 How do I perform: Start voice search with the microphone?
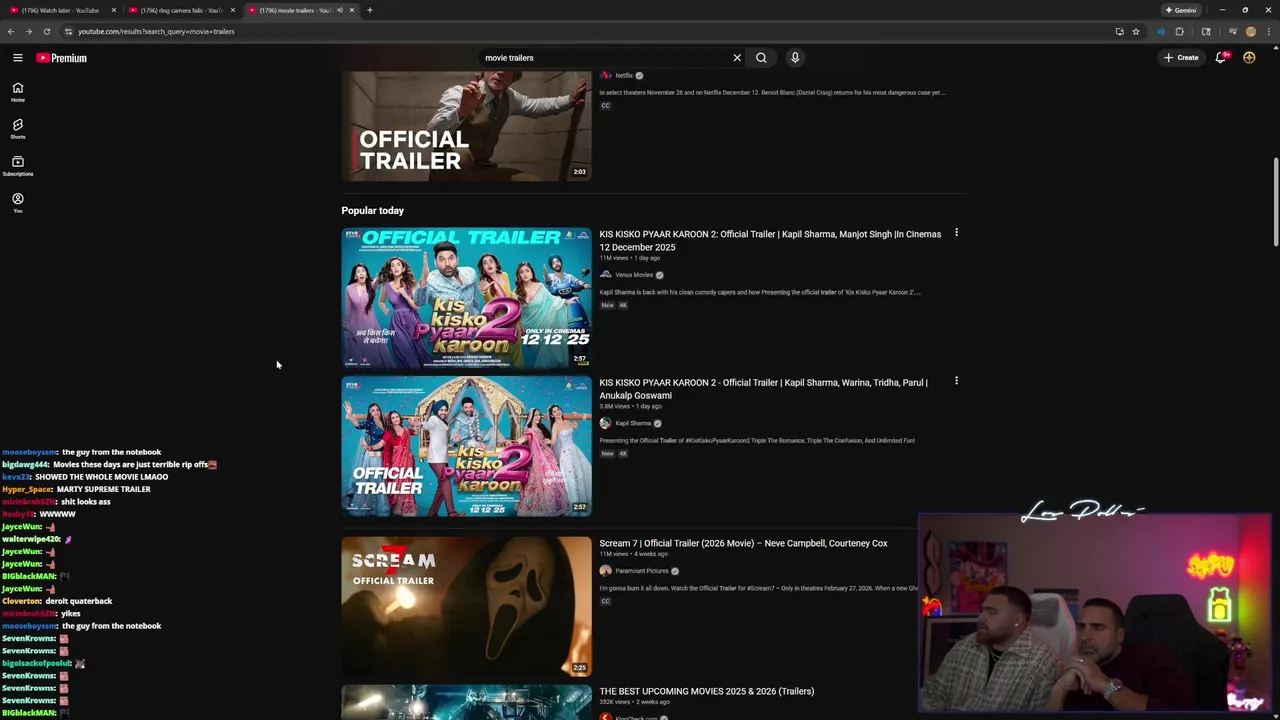(x=795, y=58)
